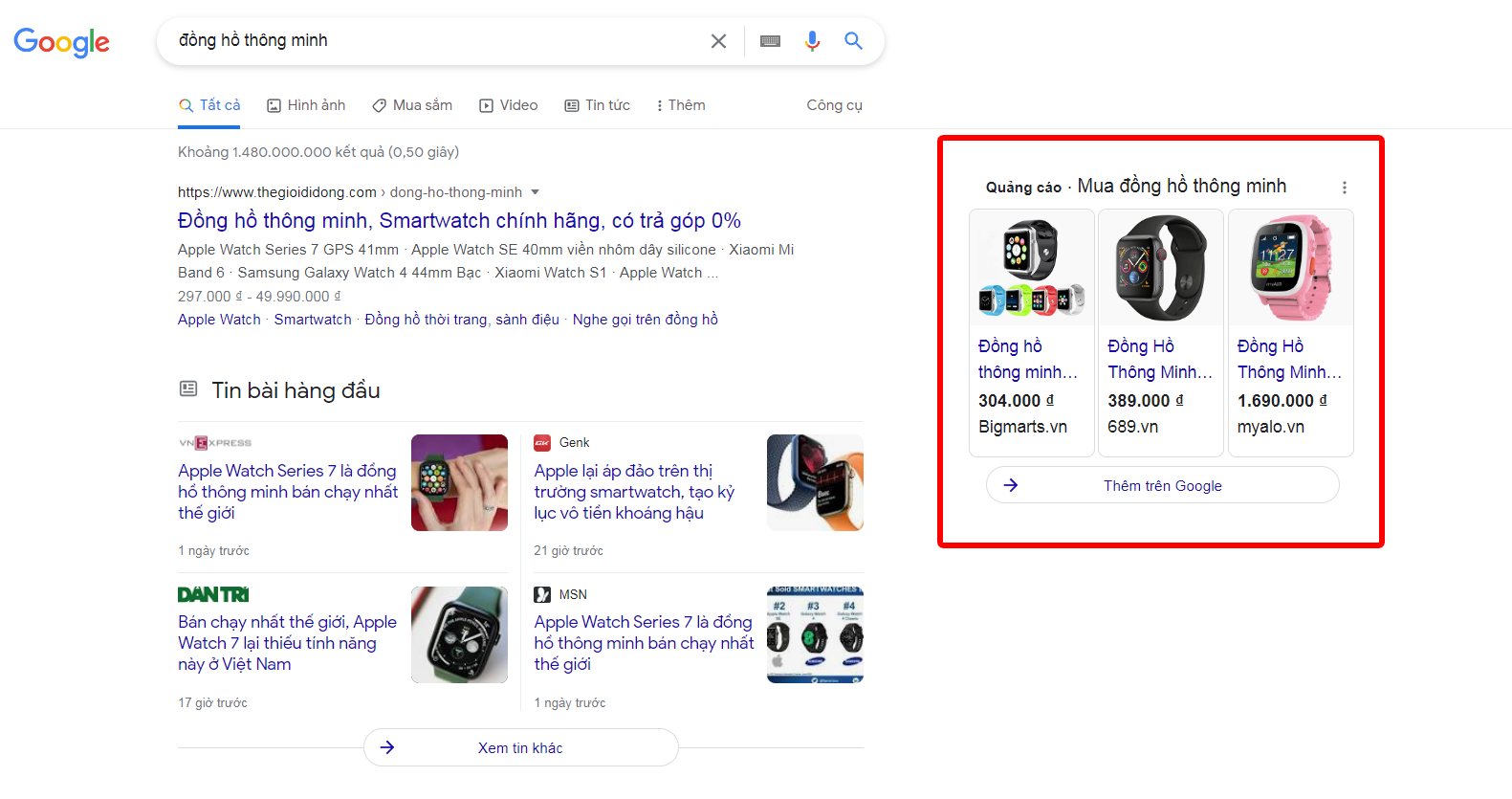Screen dimensions: 1512x799
Task: Click the "Bigmarts.vn" seller text
Action: tap(1022, 427)
